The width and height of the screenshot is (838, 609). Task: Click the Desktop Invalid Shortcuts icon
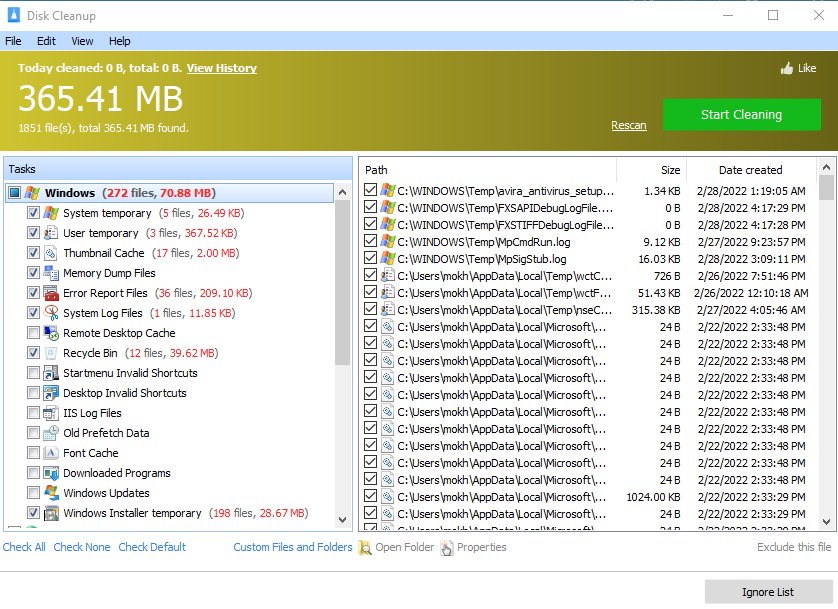click(x=51, y=393)
